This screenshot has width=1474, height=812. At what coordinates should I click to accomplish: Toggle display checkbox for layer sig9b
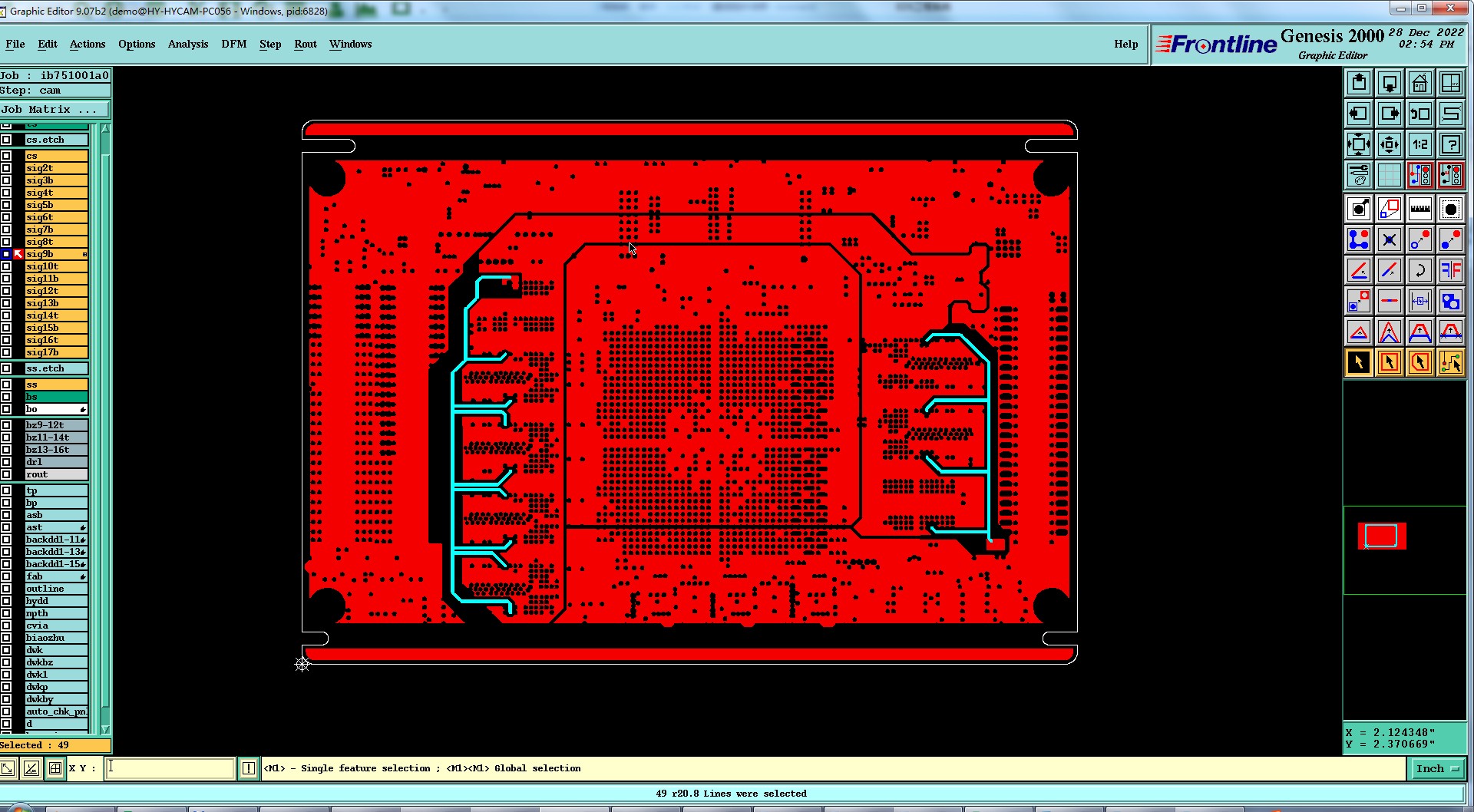(6, 254)
